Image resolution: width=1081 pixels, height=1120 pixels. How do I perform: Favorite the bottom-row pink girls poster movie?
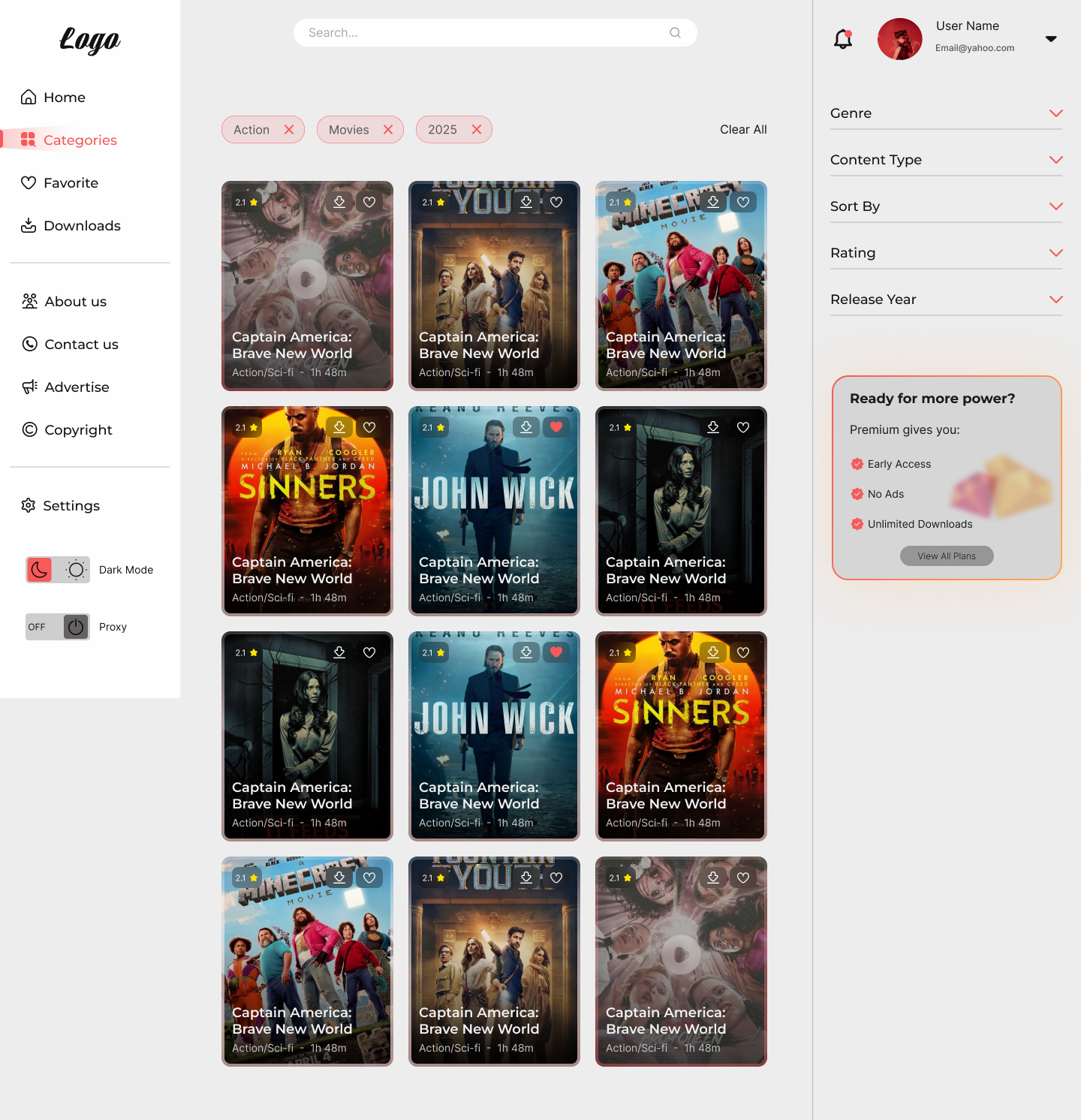click(743, 878)
